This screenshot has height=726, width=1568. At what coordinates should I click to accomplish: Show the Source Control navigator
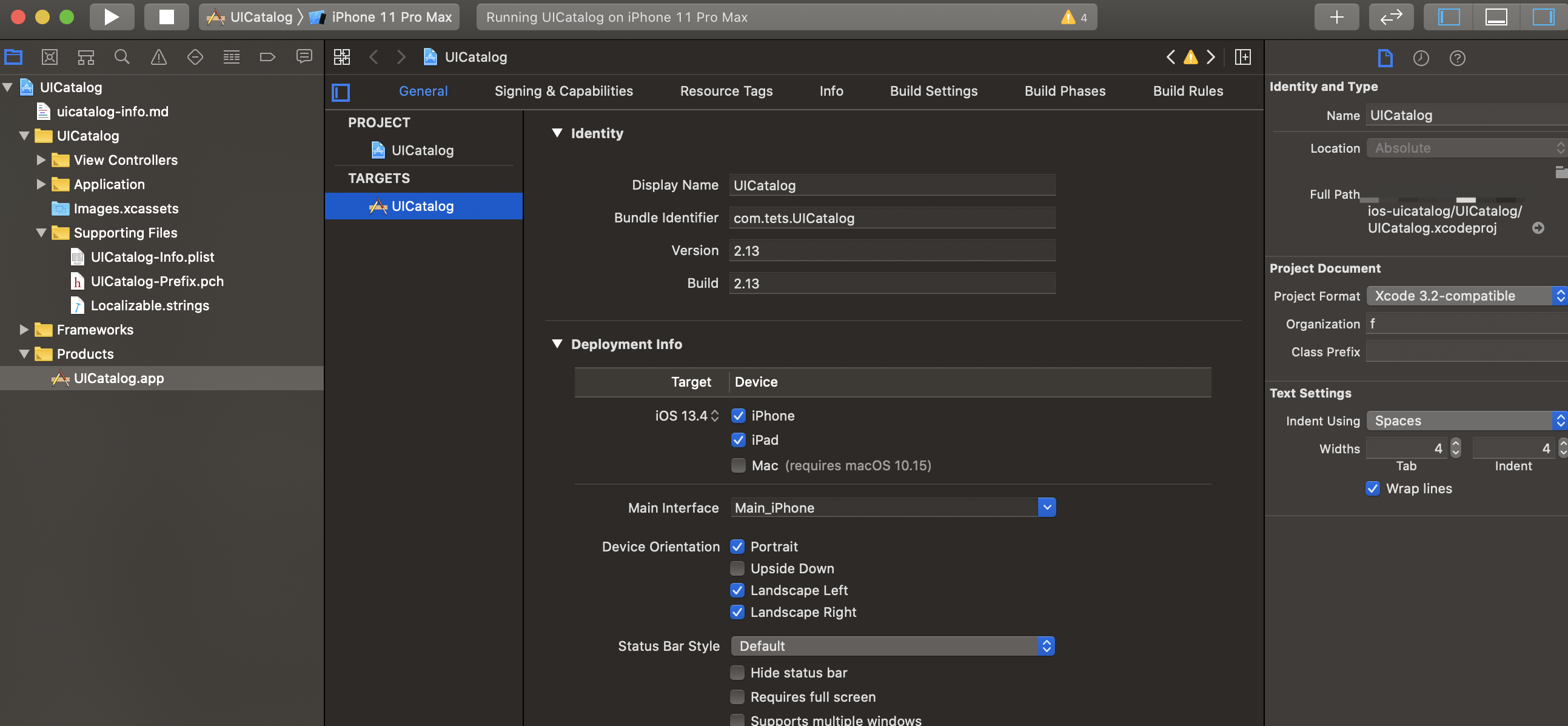49,57
